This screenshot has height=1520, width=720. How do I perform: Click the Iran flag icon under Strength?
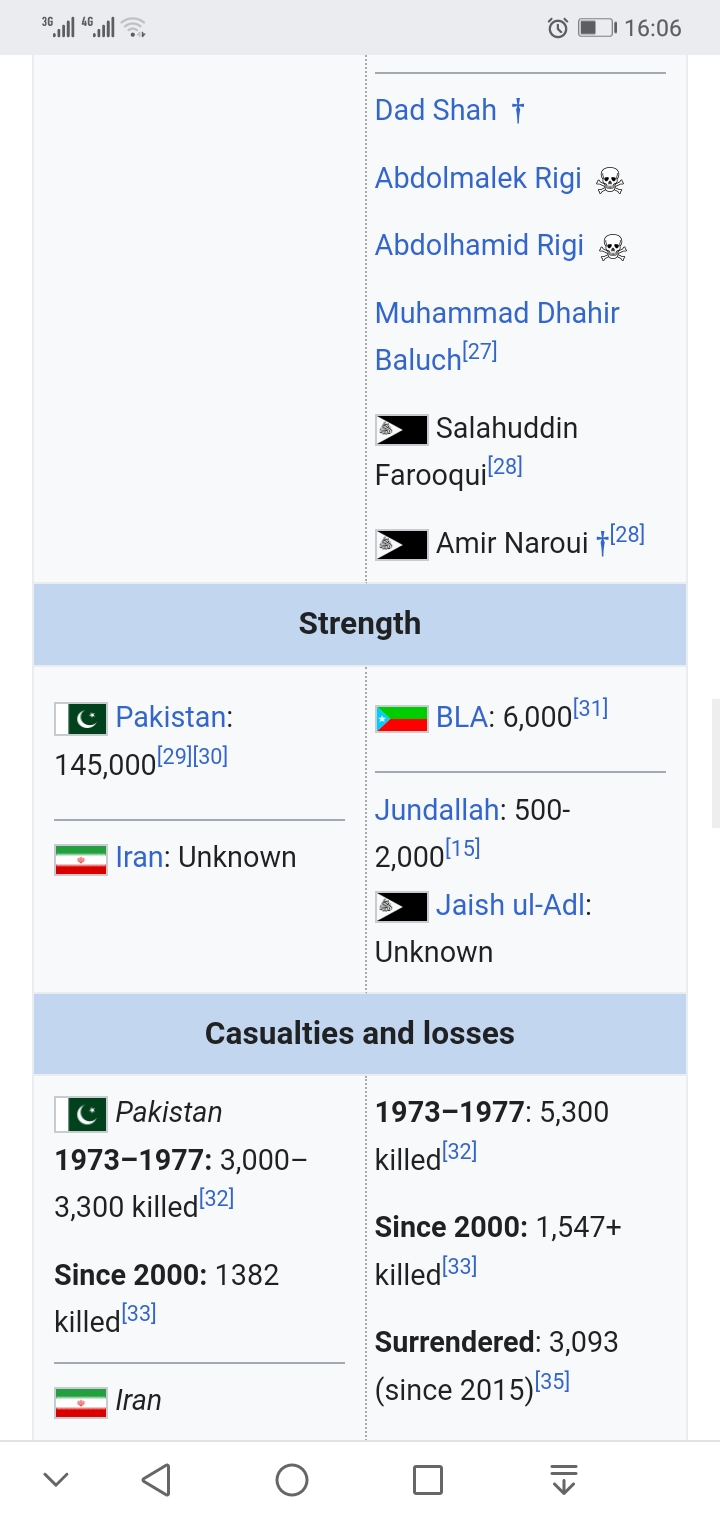pos(81,859)
